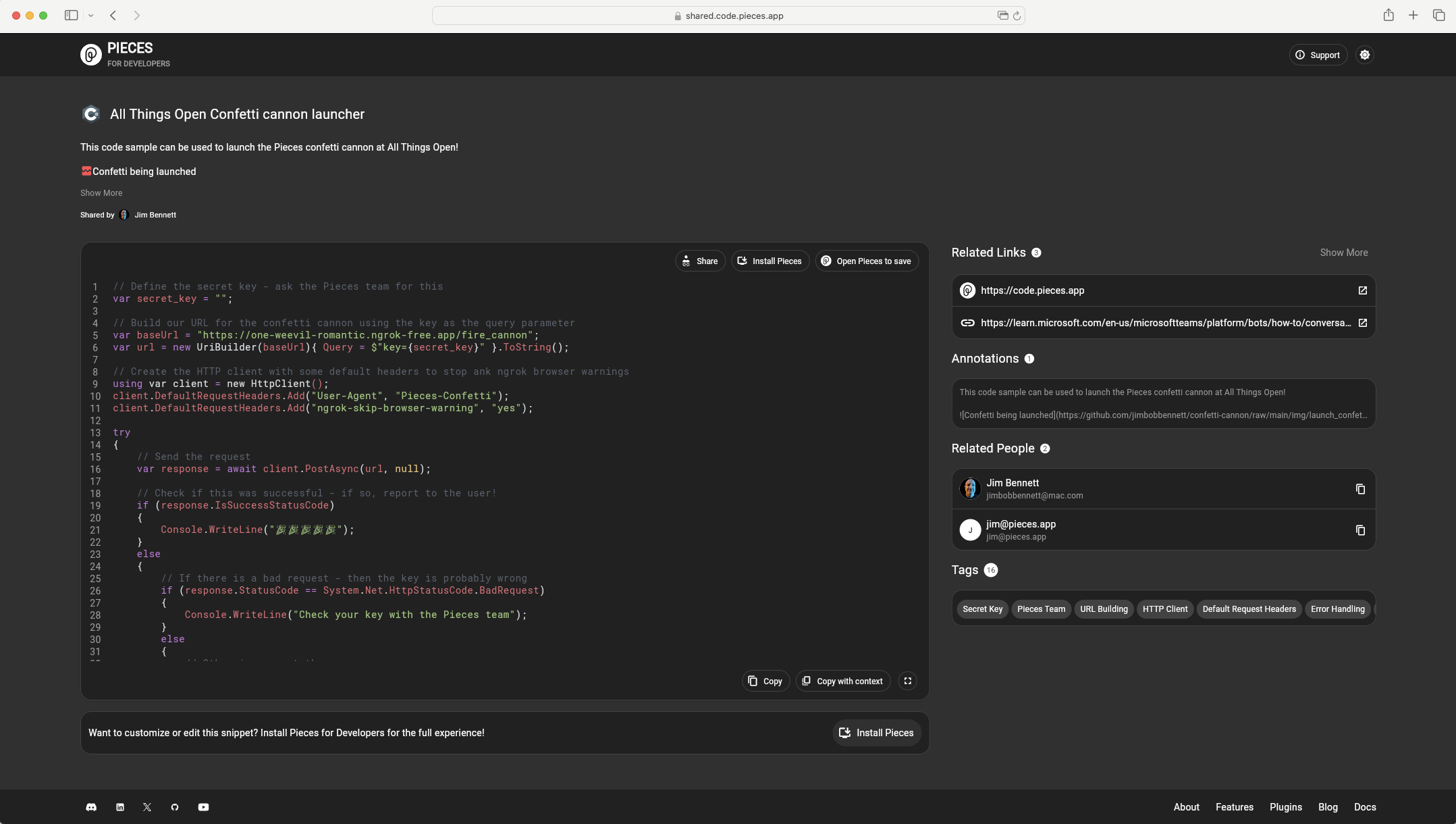Screen dimensions: 1456x824
Task: Click the Support button
Action: tap(1318, 55)
